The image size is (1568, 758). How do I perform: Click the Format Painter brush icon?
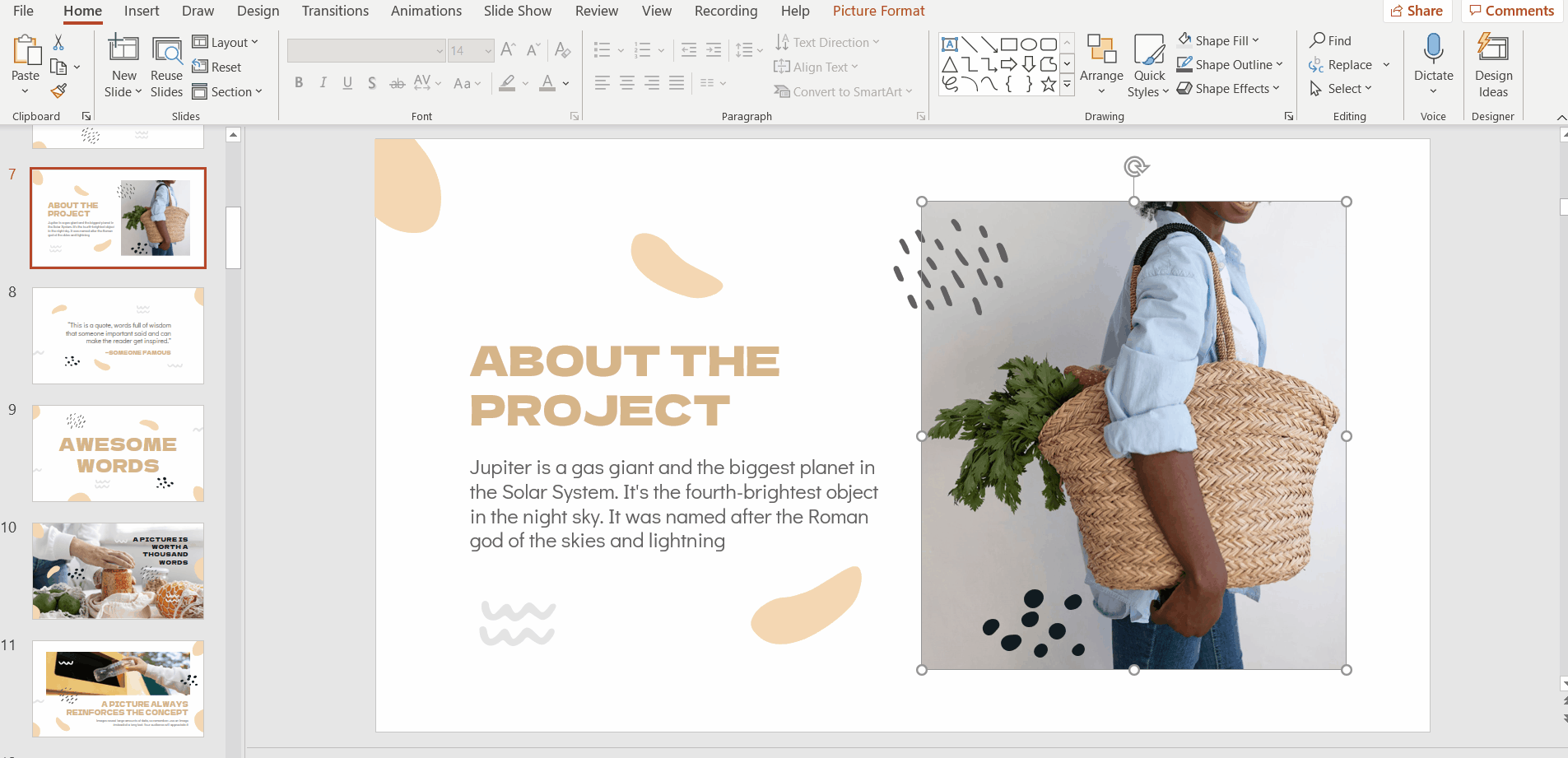coord(58,91)
